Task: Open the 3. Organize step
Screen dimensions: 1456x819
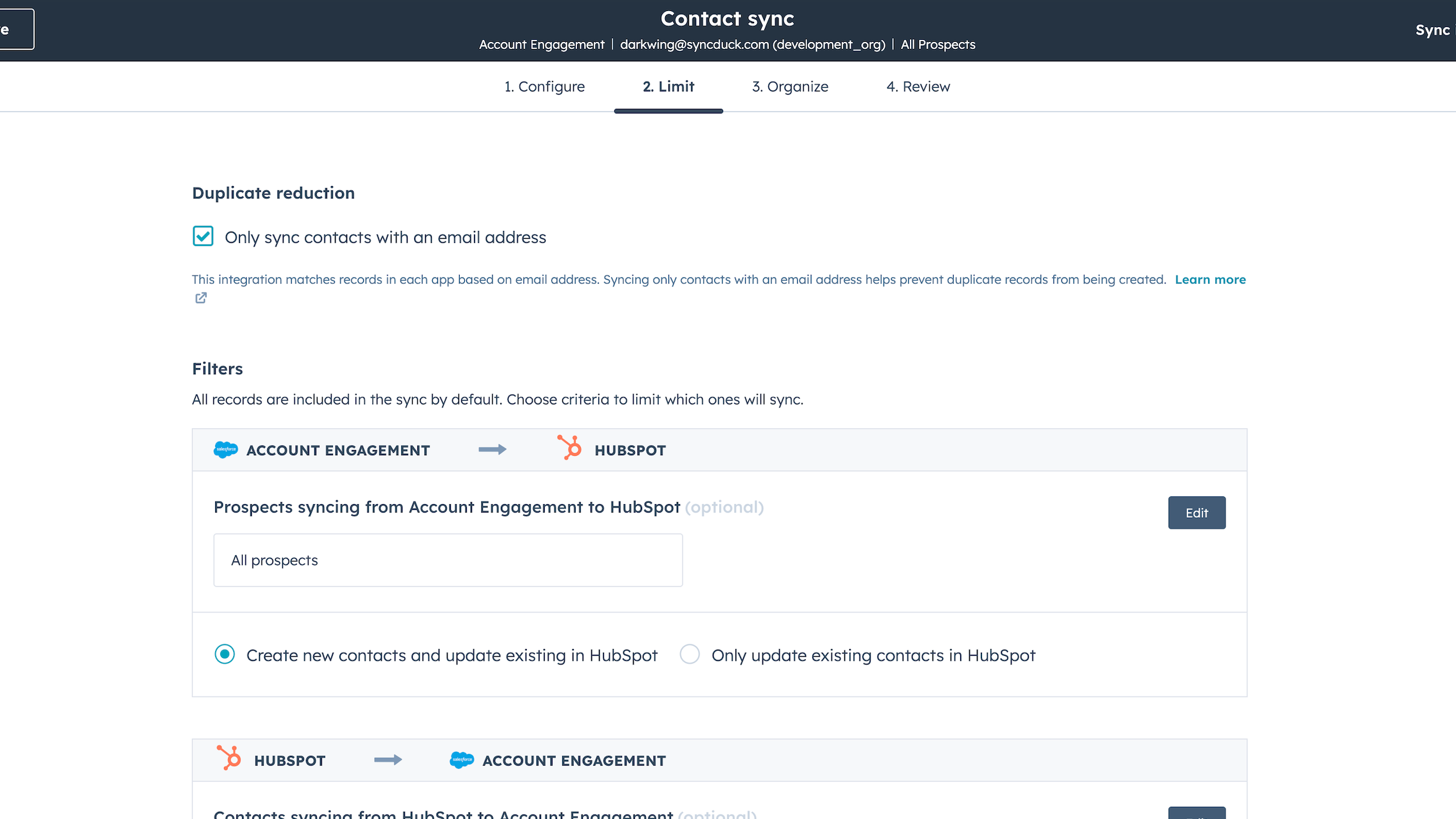Action: pos(790,86)
